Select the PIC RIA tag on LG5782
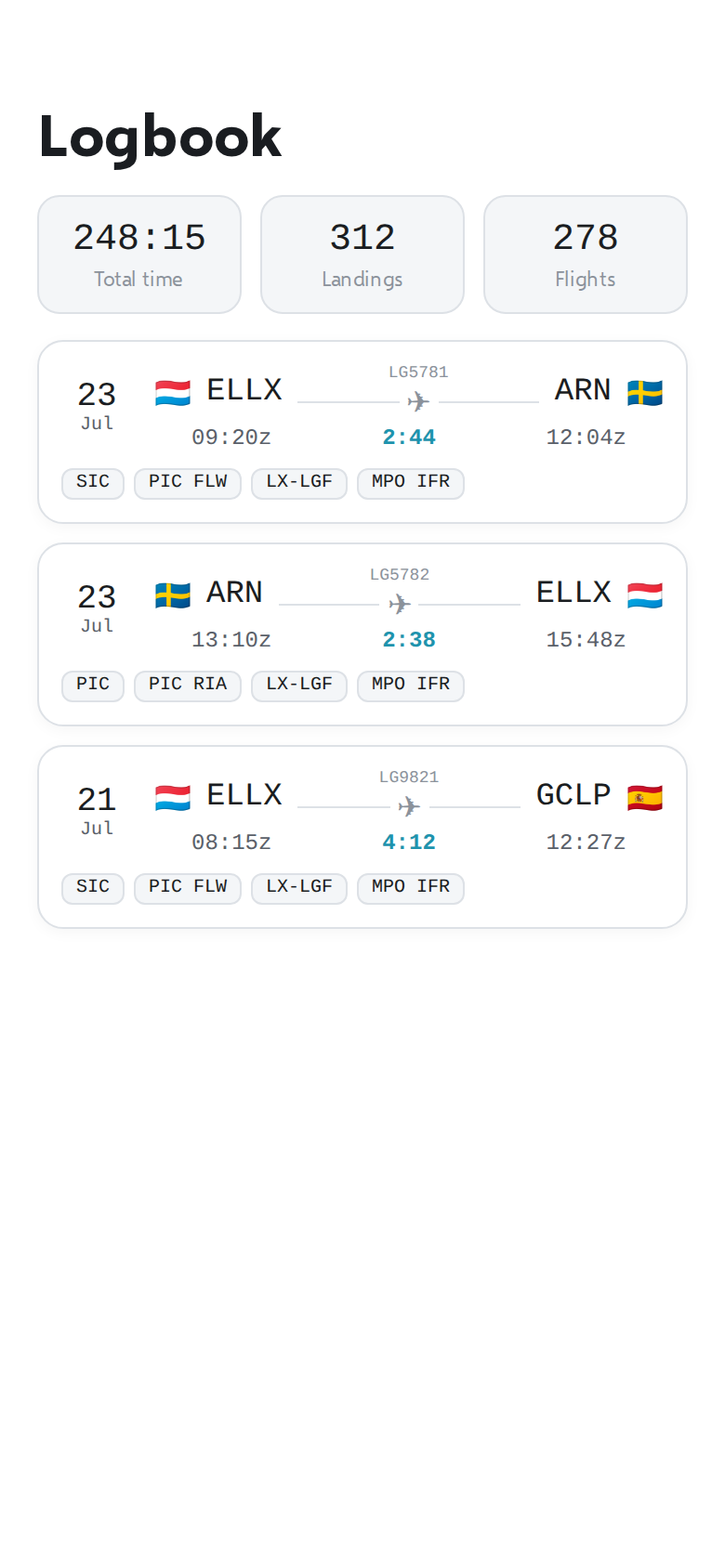The height and width of the screenshot is (1568, 725). 188,686
